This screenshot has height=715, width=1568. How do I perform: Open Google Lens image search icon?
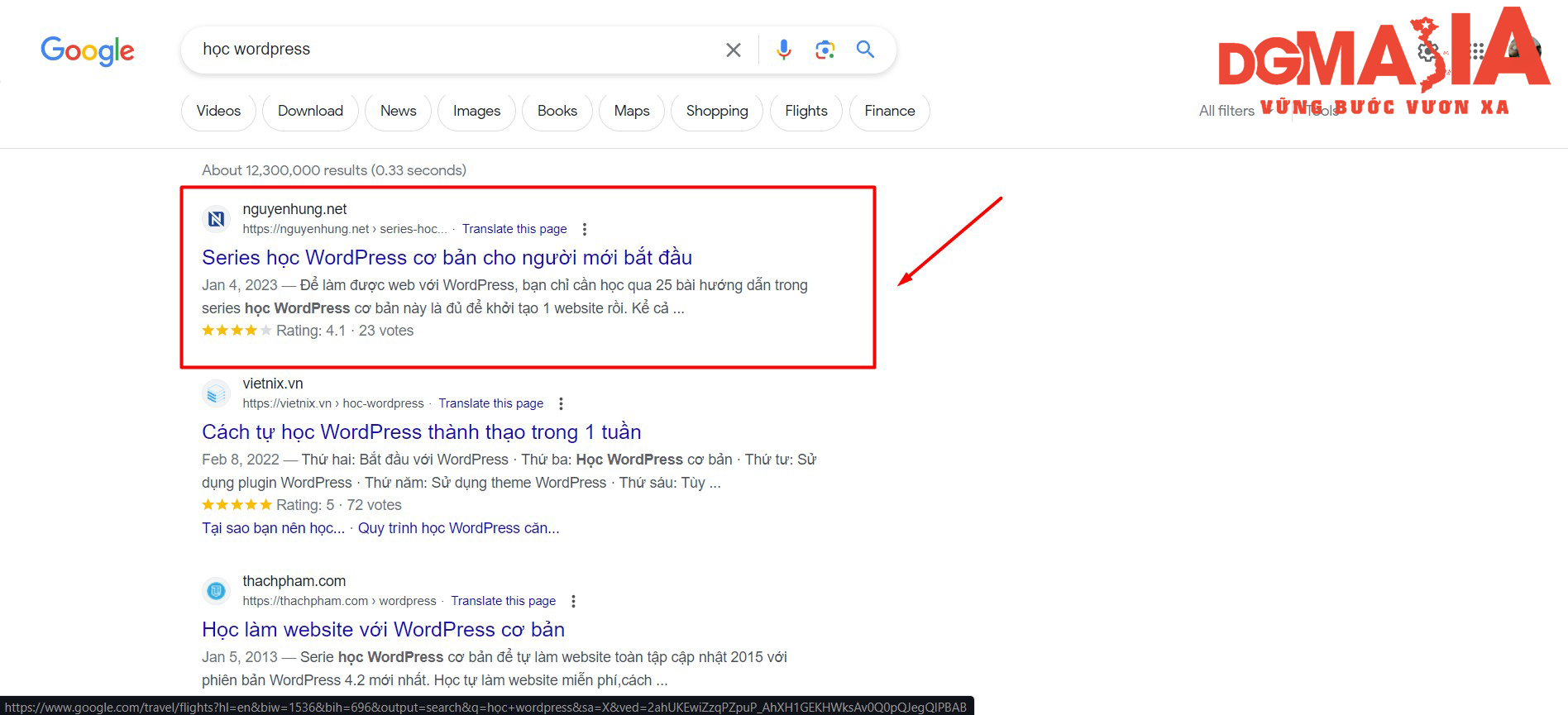point(825,50)
